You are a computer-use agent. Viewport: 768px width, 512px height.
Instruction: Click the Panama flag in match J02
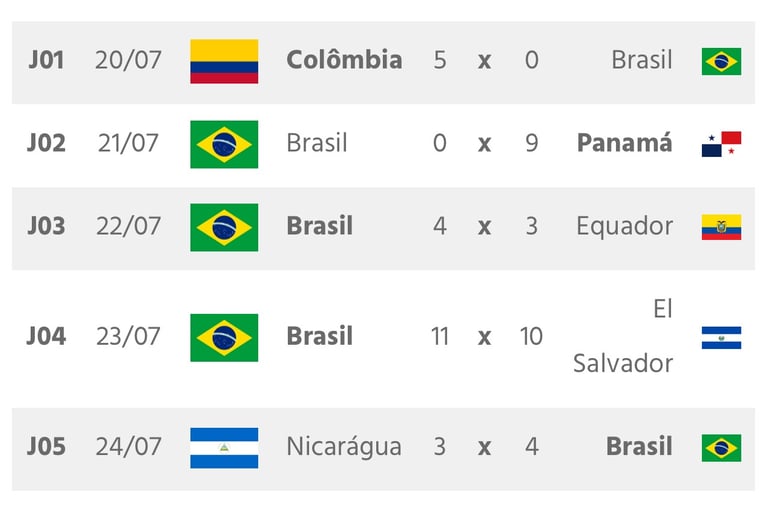pos(721,144)
